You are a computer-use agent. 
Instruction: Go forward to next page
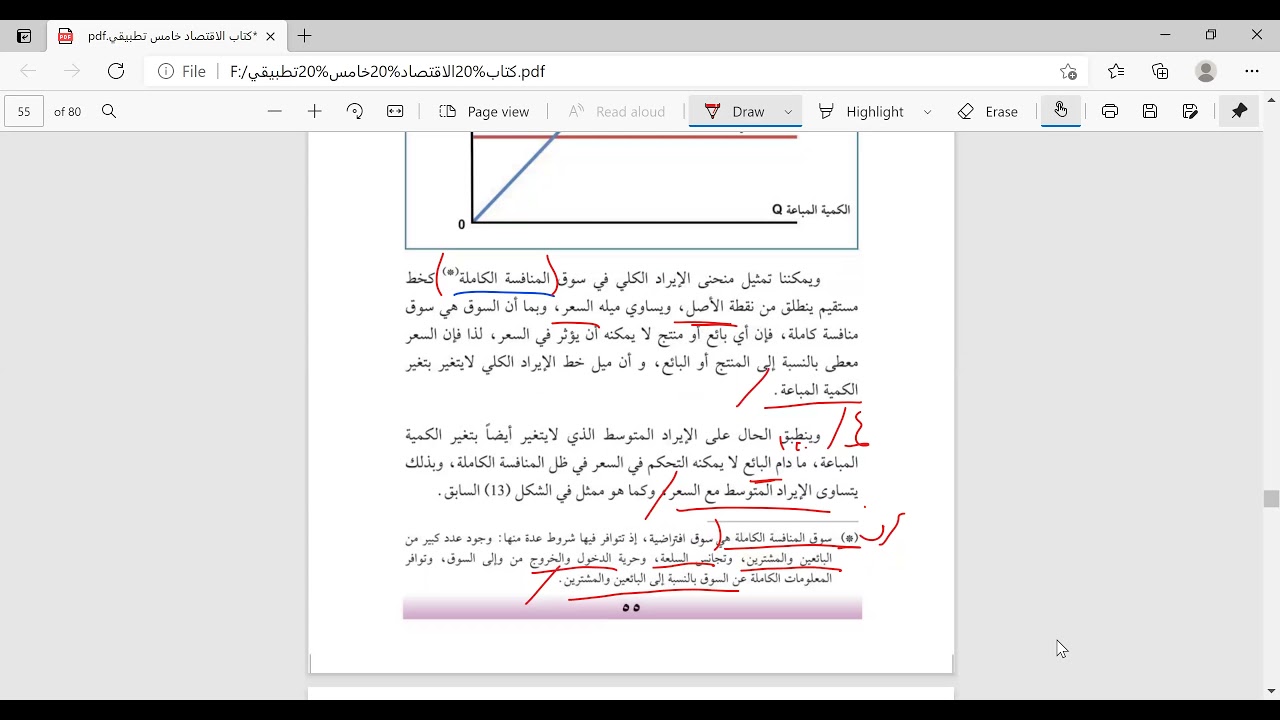point(72,71)
